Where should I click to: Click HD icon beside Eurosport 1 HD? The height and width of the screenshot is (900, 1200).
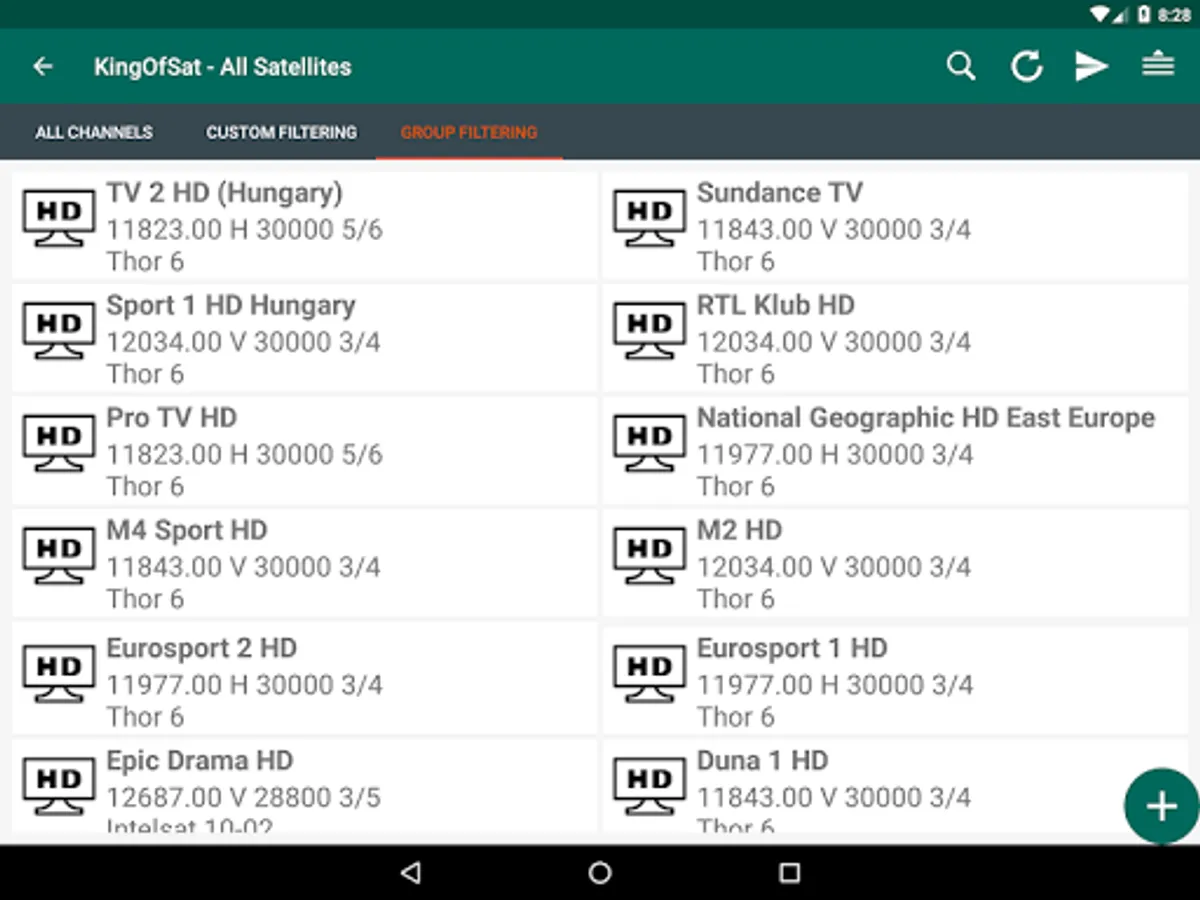(x=650, y=674)
